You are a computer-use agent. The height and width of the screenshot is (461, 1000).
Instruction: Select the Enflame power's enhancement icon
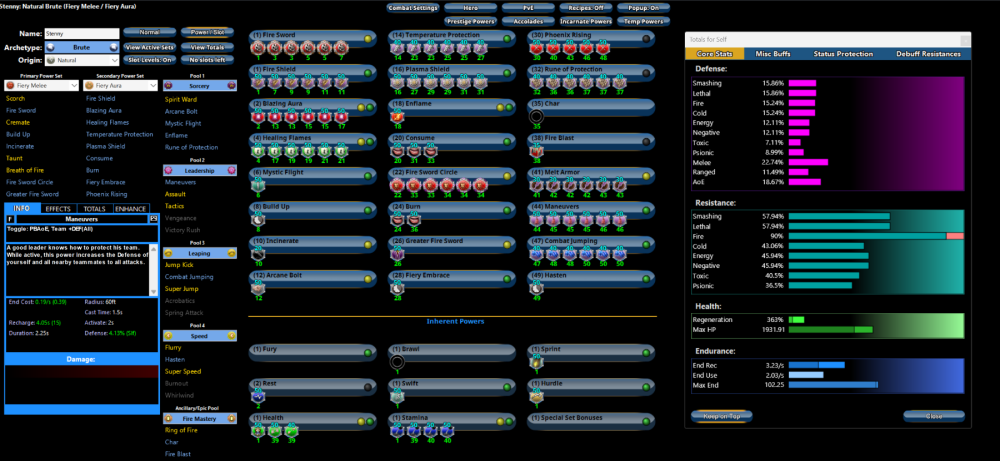(398, 115)
